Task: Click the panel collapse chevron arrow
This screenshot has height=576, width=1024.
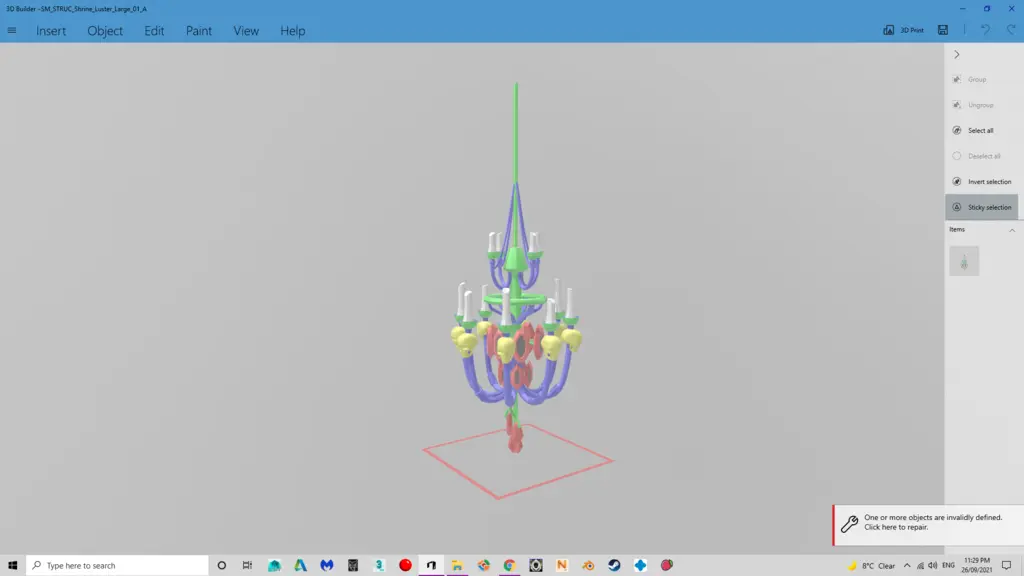Action: [957, 54]
